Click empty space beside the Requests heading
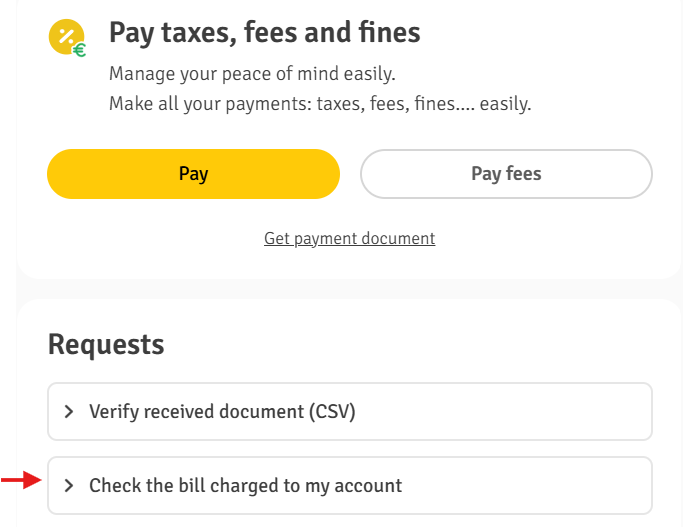 [x=392, y=345]
